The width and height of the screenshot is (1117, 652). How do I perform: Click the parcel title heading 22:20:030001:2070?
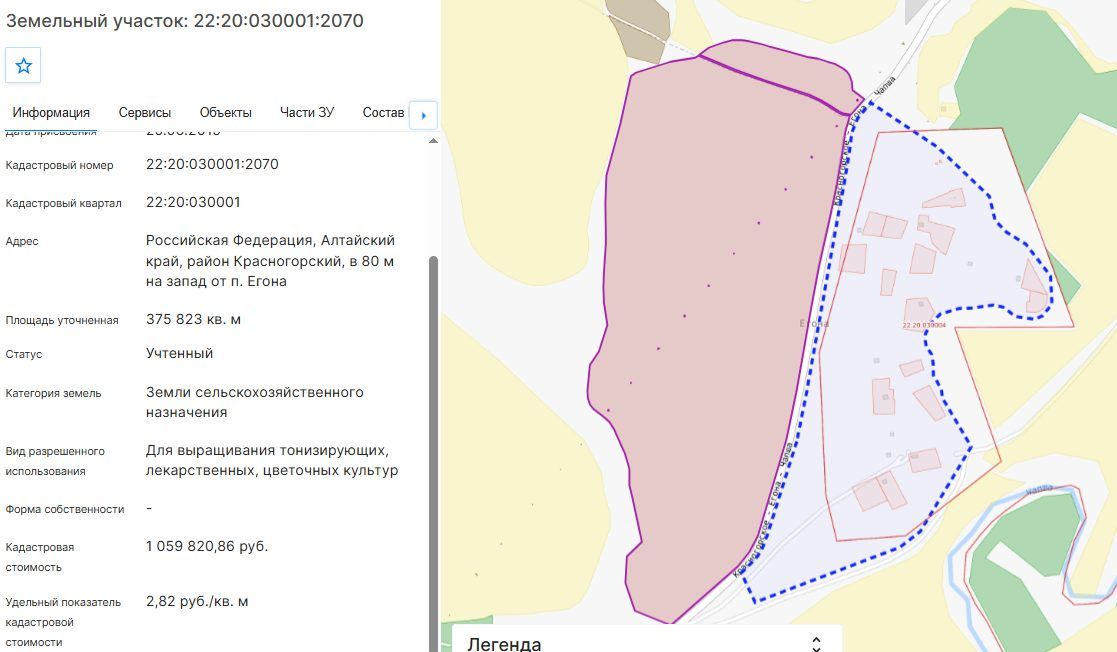185,20
